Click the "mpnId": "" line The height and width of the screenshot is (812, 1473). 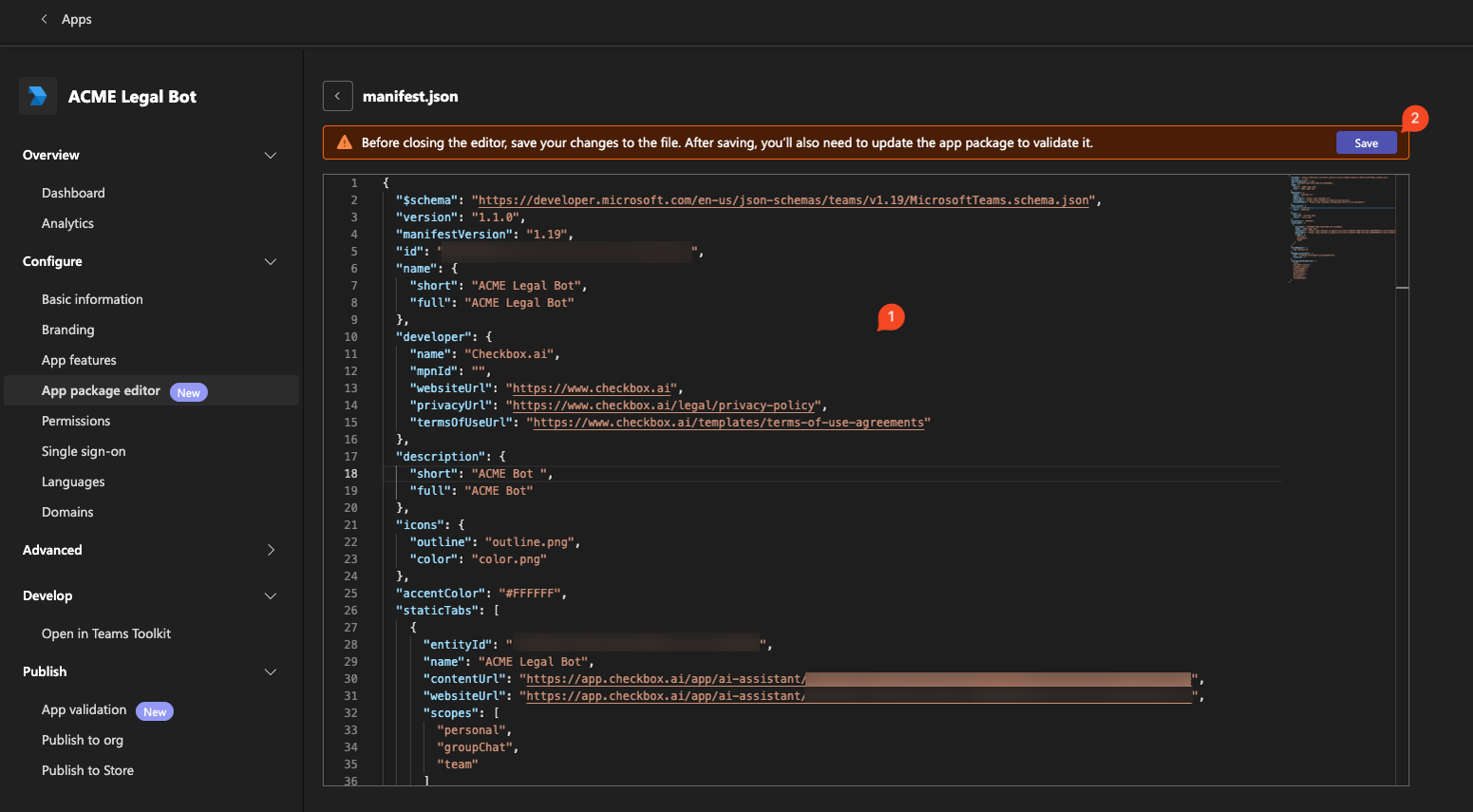click(450, 371)
